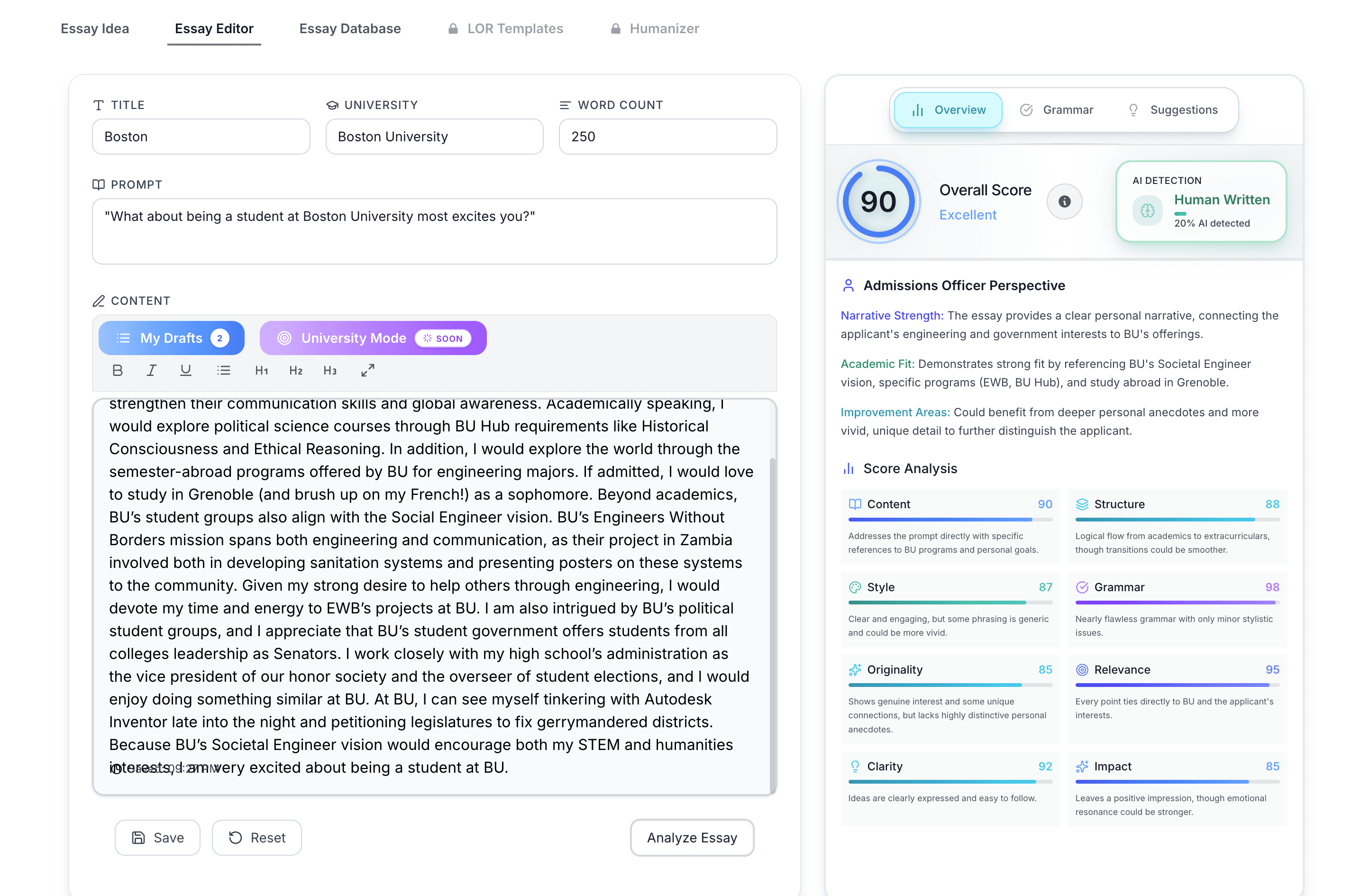Click the Word Count input field
Screen dimensions: 1370x896
pyautogui.click(x=668, y=137)
